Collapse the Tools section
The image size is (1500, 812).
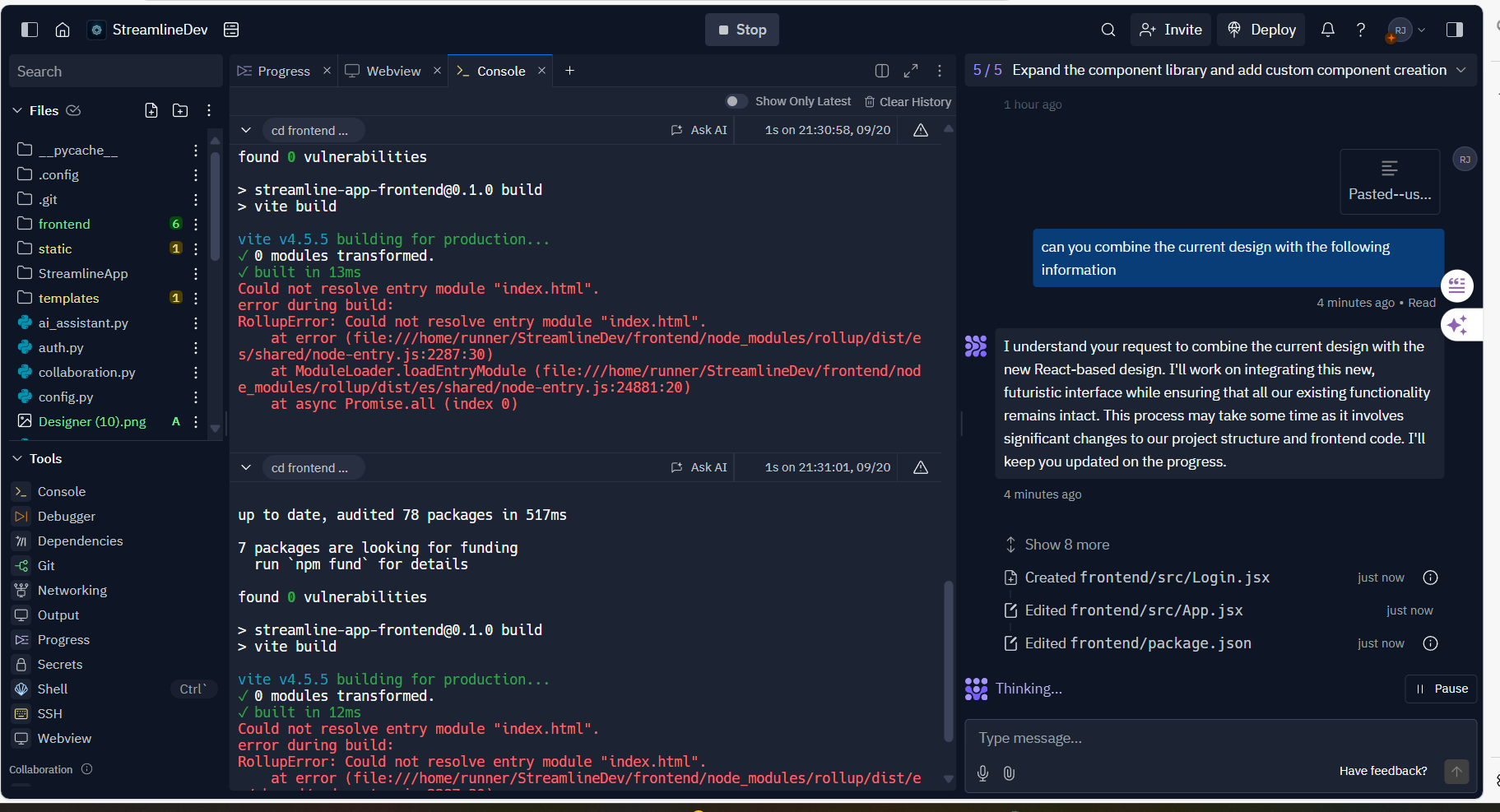click(x=17, y=458)
